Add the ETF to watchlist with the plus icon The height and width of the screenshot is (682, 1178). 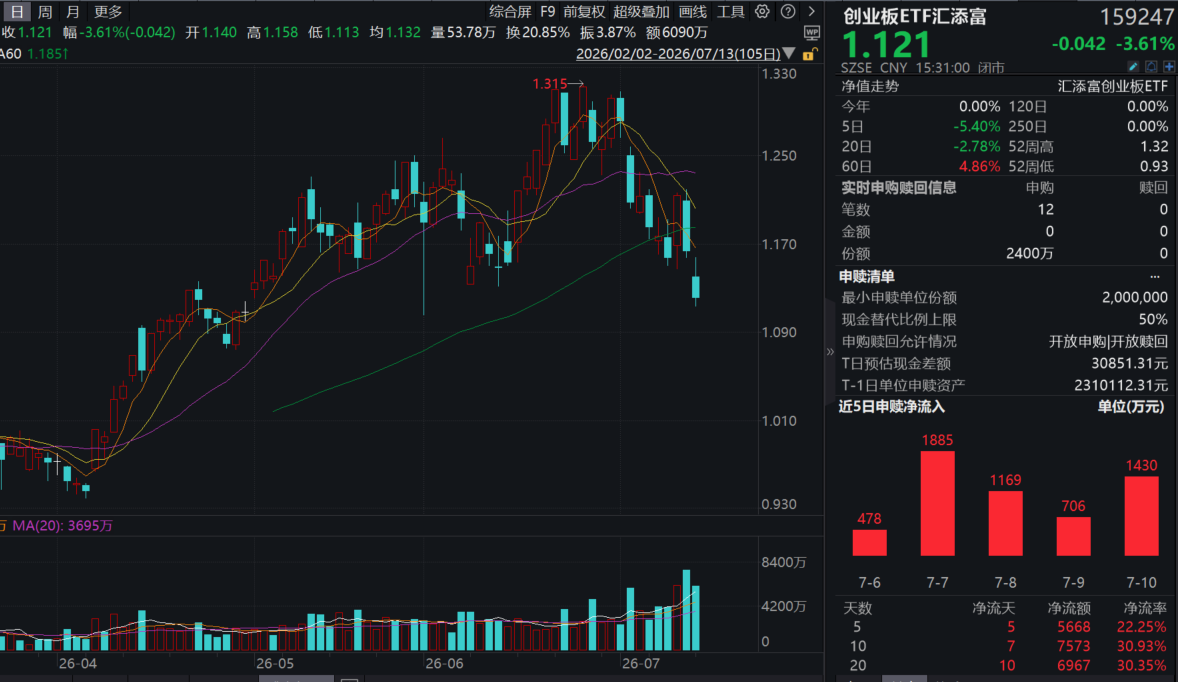pos(1169,67)
